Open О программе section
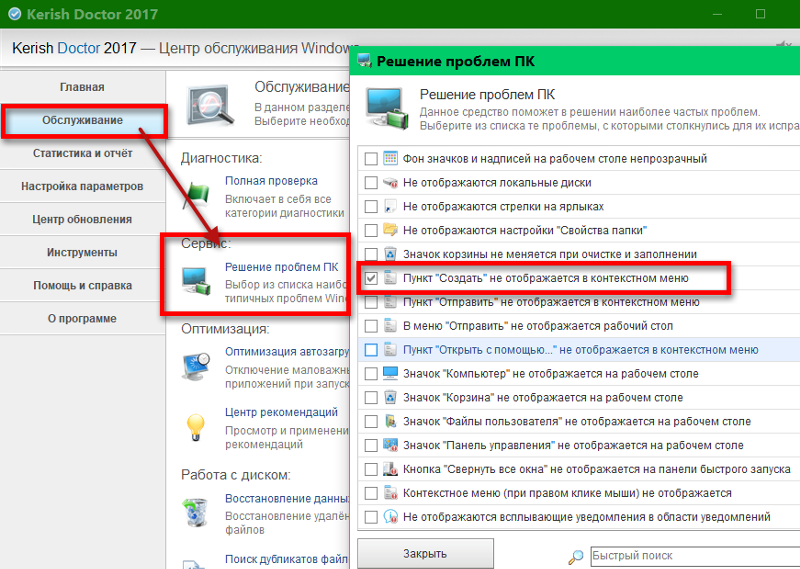This screenshot has height=569, width=800. [82, 318]
